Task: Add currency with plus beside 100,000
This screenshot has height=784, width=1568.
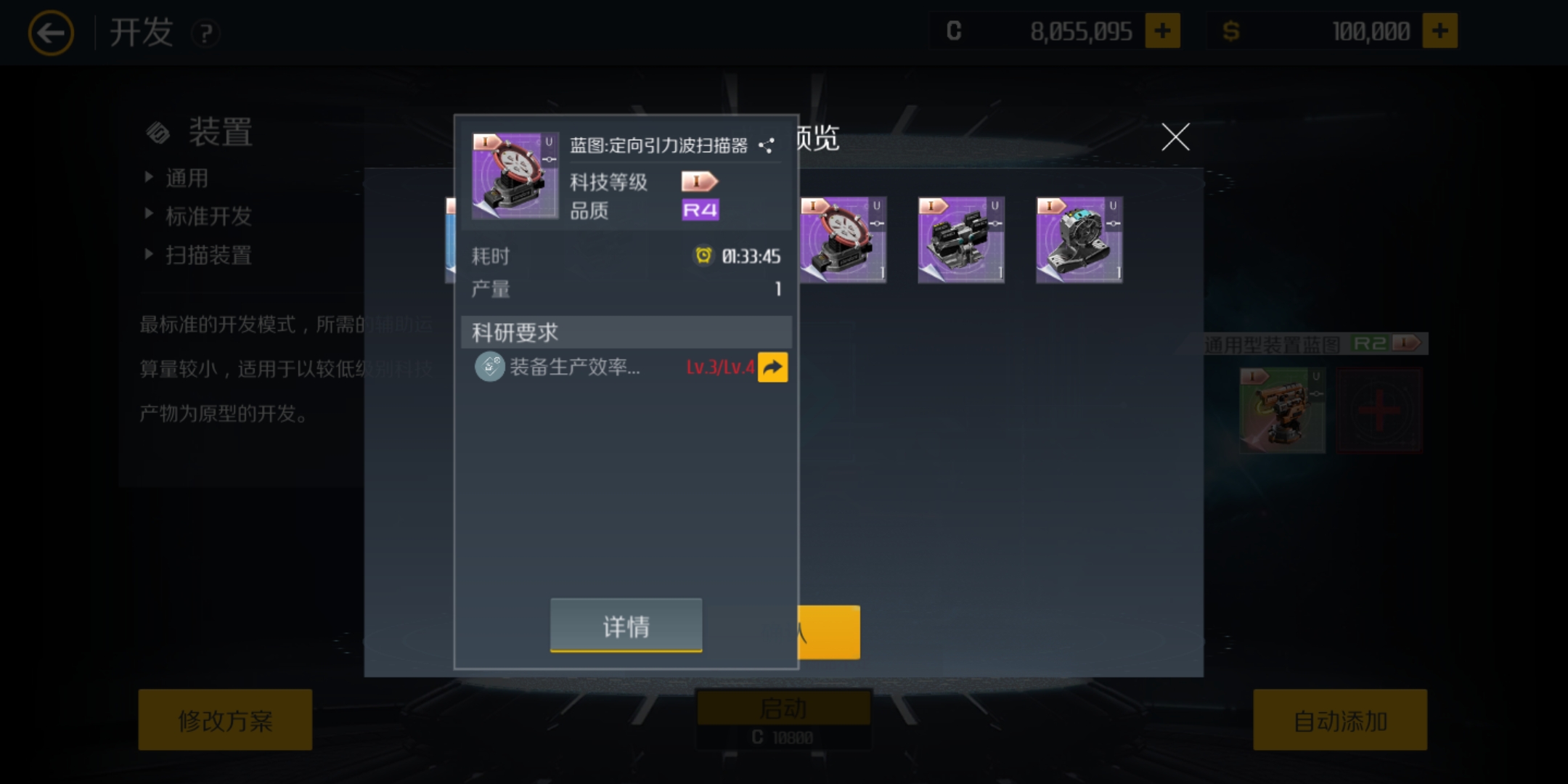Action: [1440, 30]
